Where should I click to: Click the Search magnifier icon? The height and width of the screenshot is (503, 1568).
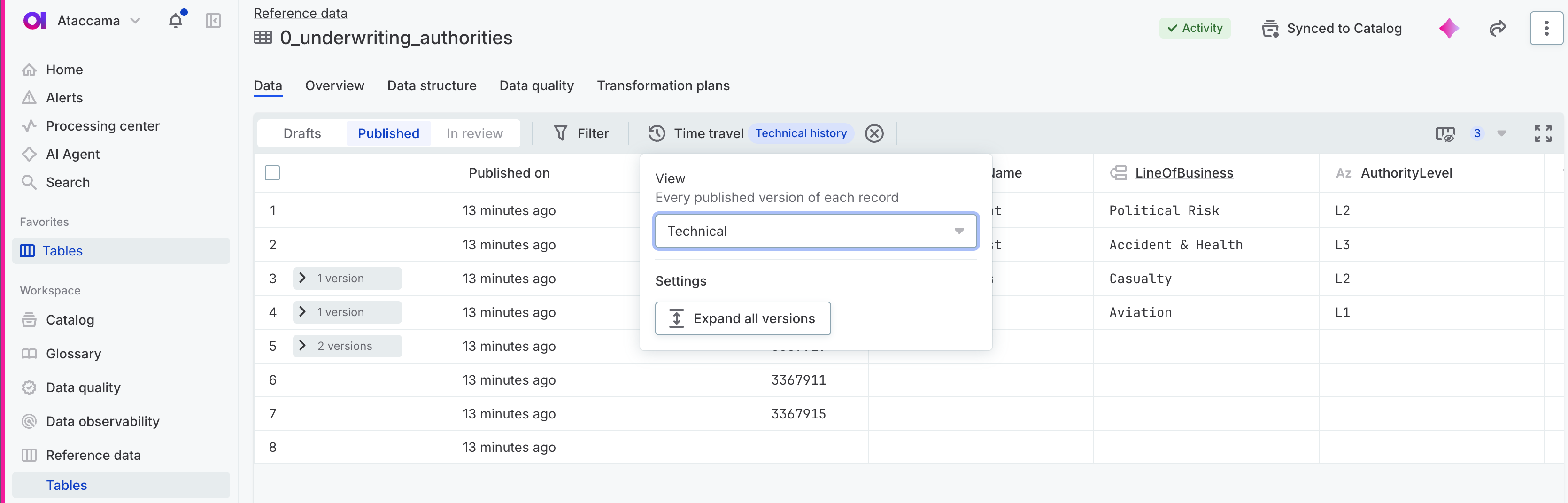[x=29, y=182]
